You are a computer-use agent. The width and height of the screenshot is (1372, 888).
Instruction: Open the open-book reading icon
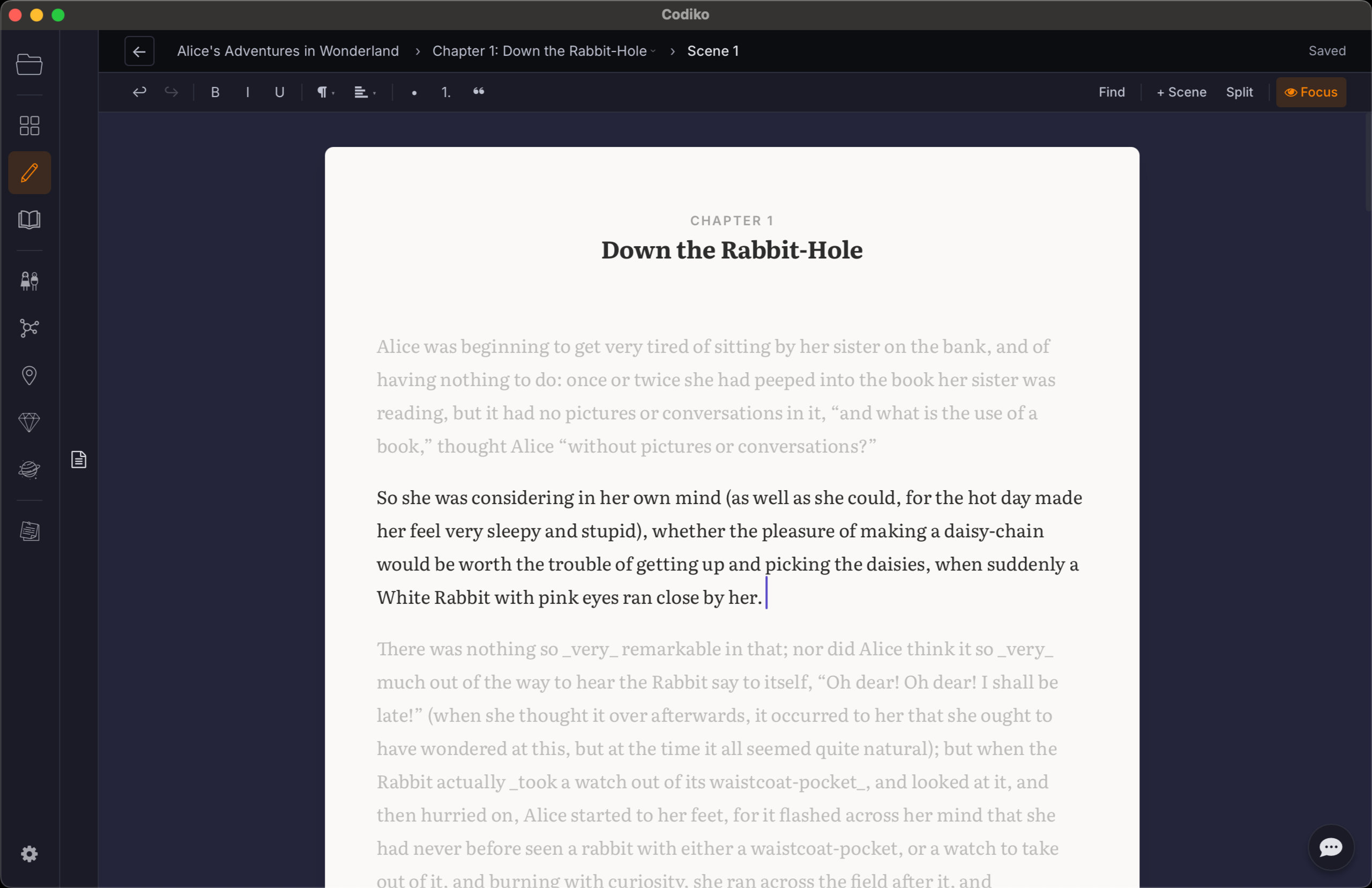(29, 220)
